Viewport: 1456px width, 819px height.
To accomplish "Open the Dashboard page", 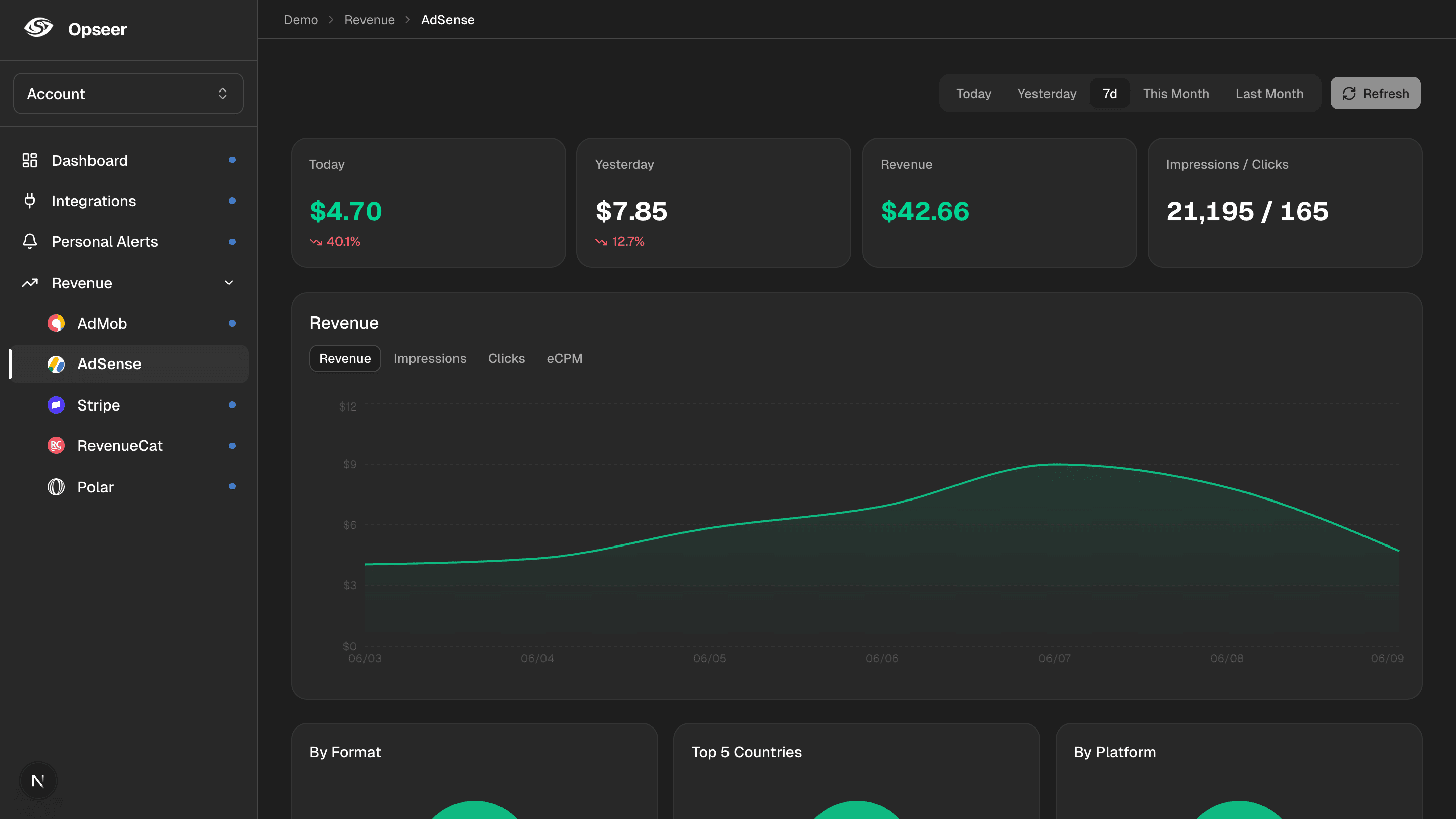I will point(128,161).
